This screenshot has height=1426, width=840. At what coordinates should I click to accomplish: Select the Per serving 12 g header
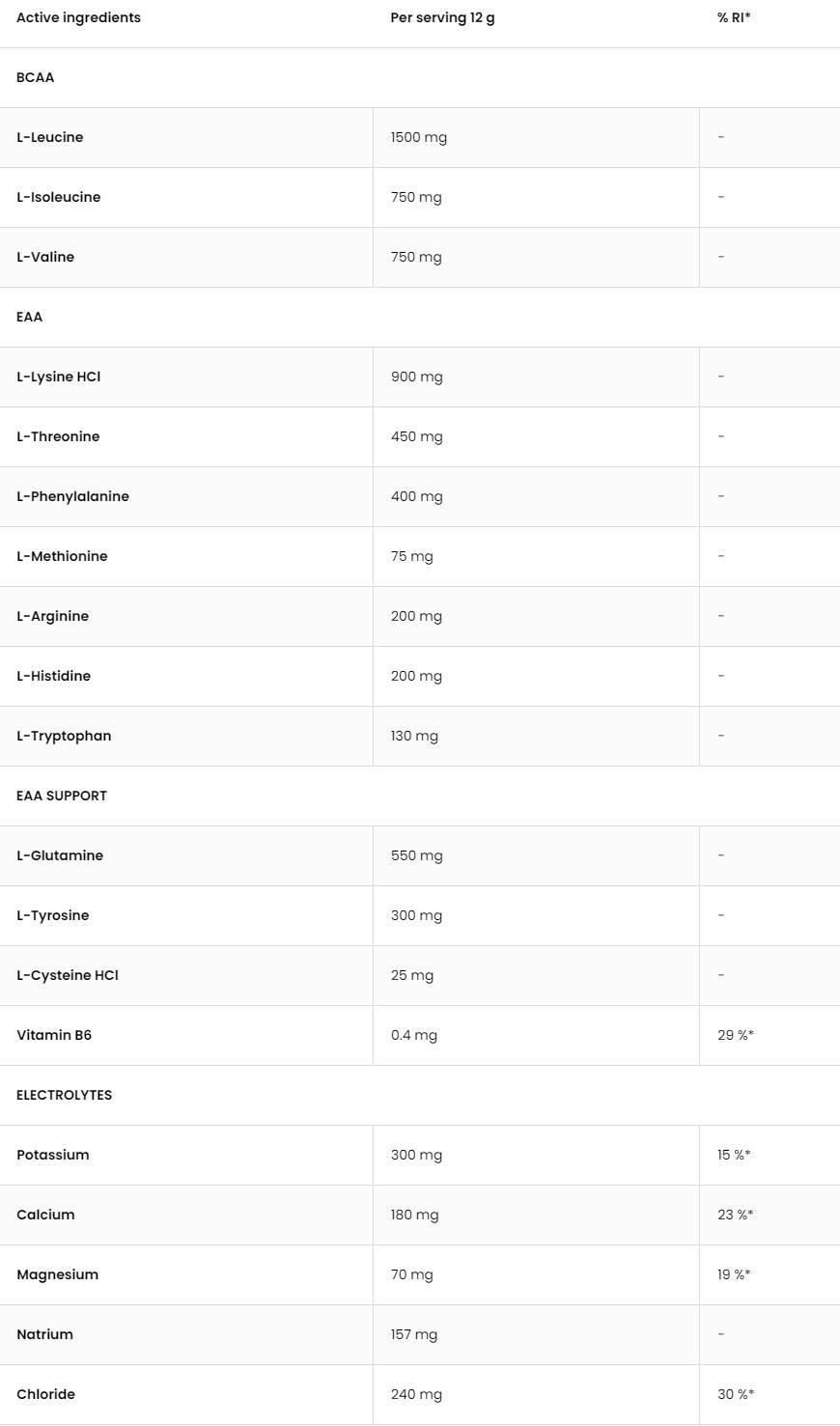click(442, 17)
